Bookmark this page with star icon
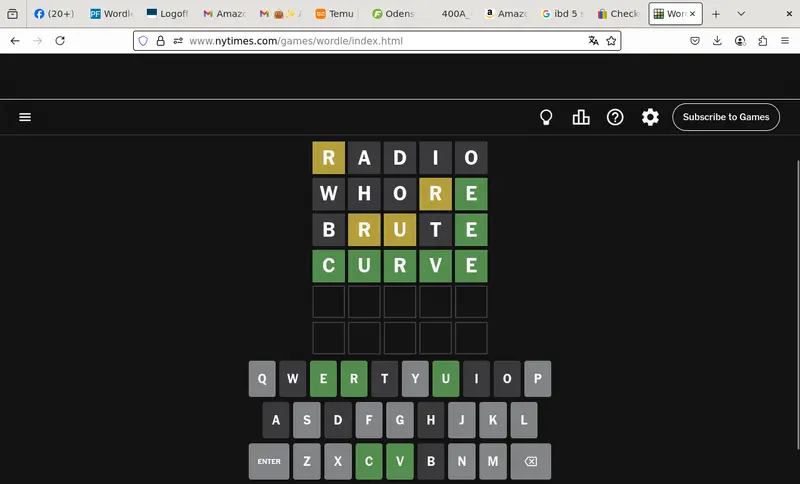The height and width of the screenshot is (484, 800). [611, 41]
